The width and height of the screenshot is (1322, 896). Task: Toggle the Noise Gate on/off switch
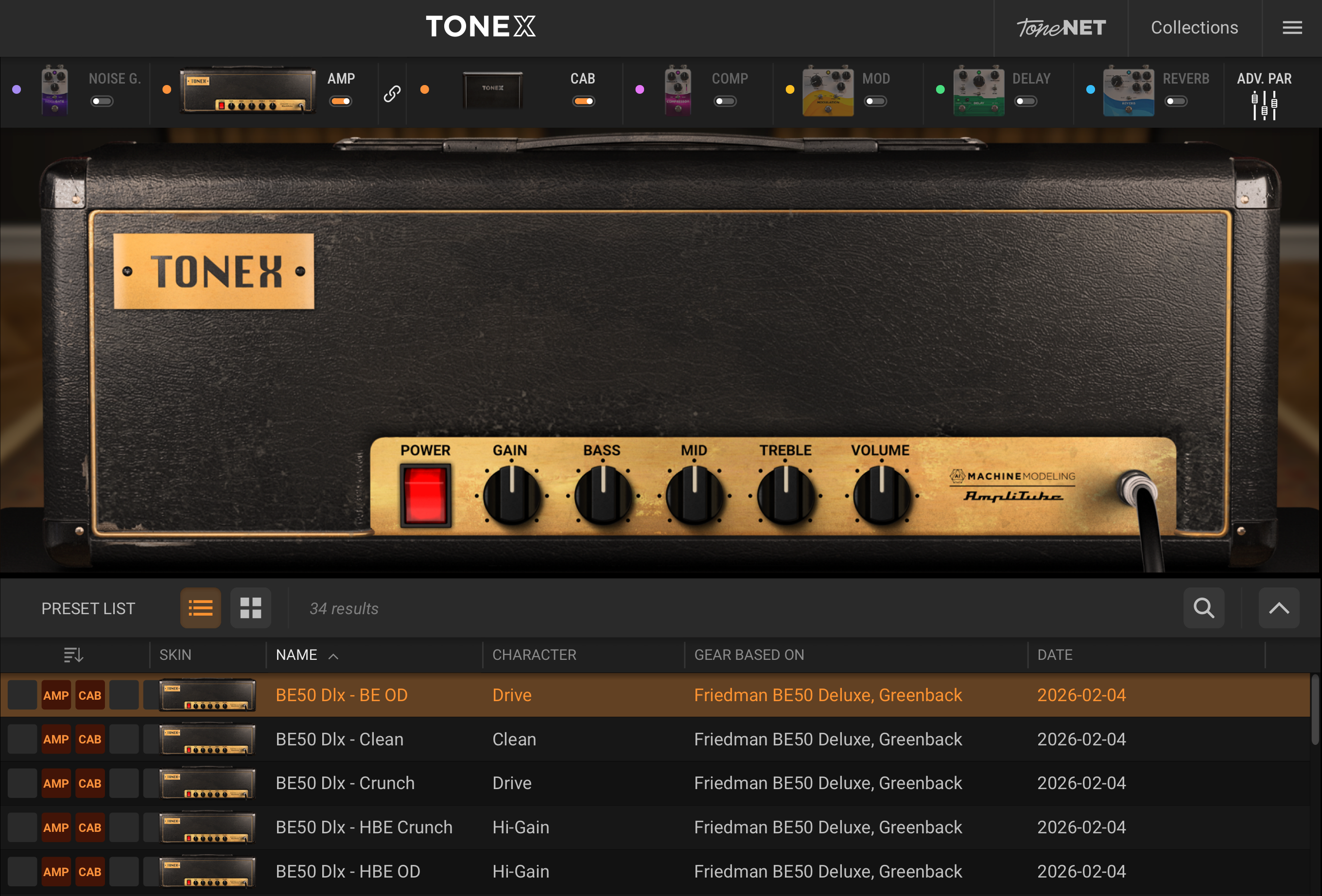click(103, 101)
